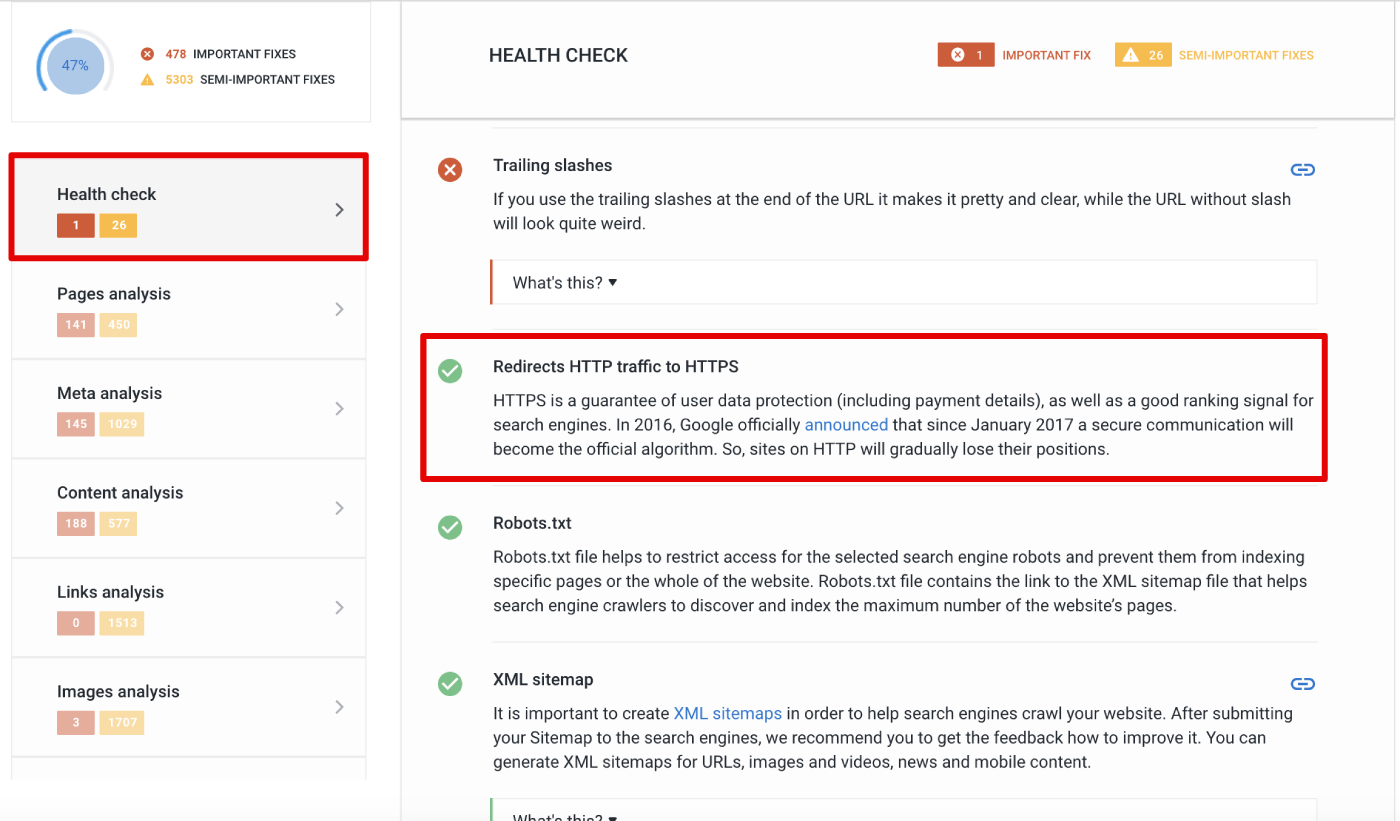1400x821 pixels.
Task: Open the Meta analysis section
Action: (x=189, y=409)
